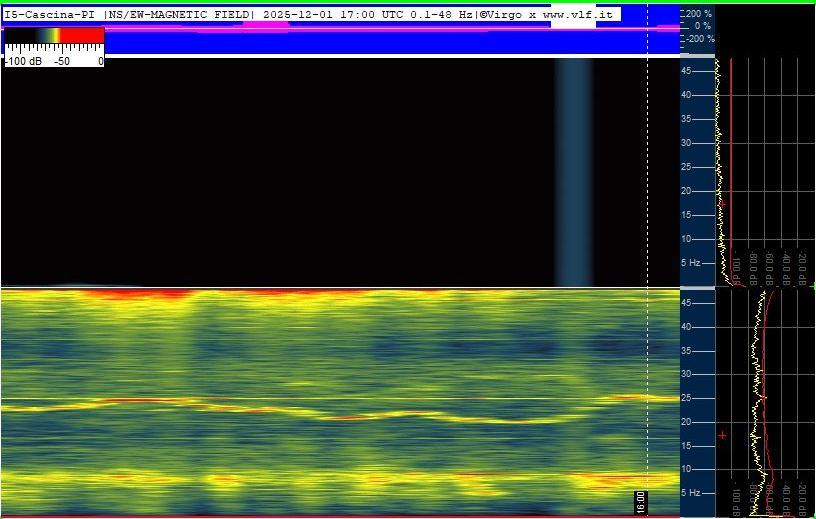This screenshot has height=519, width=816.
Task: Click the green plus marker at right edge
Action: coord(812,286)
